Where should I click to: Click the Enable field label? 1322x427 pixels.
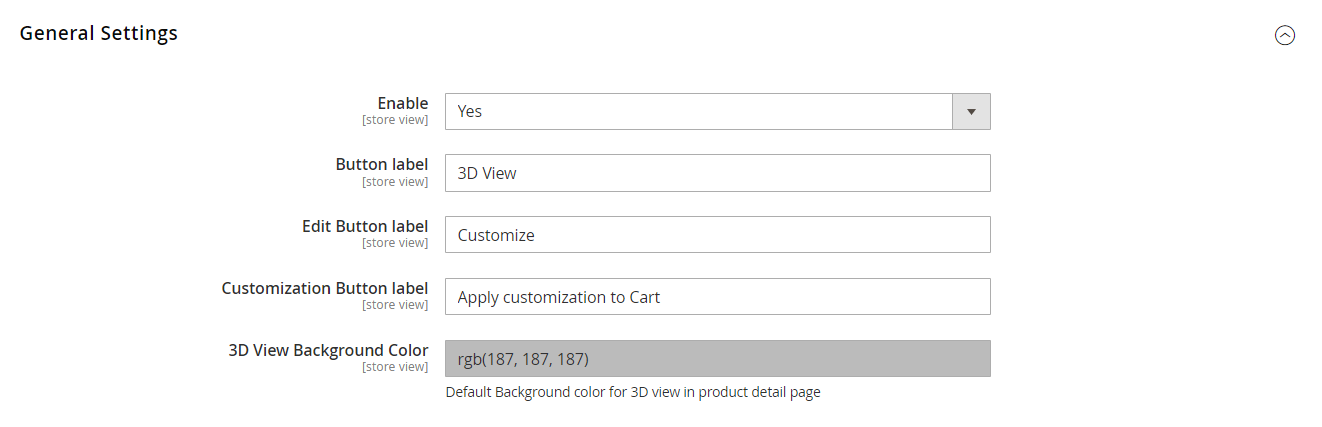(x=402, y=103)
